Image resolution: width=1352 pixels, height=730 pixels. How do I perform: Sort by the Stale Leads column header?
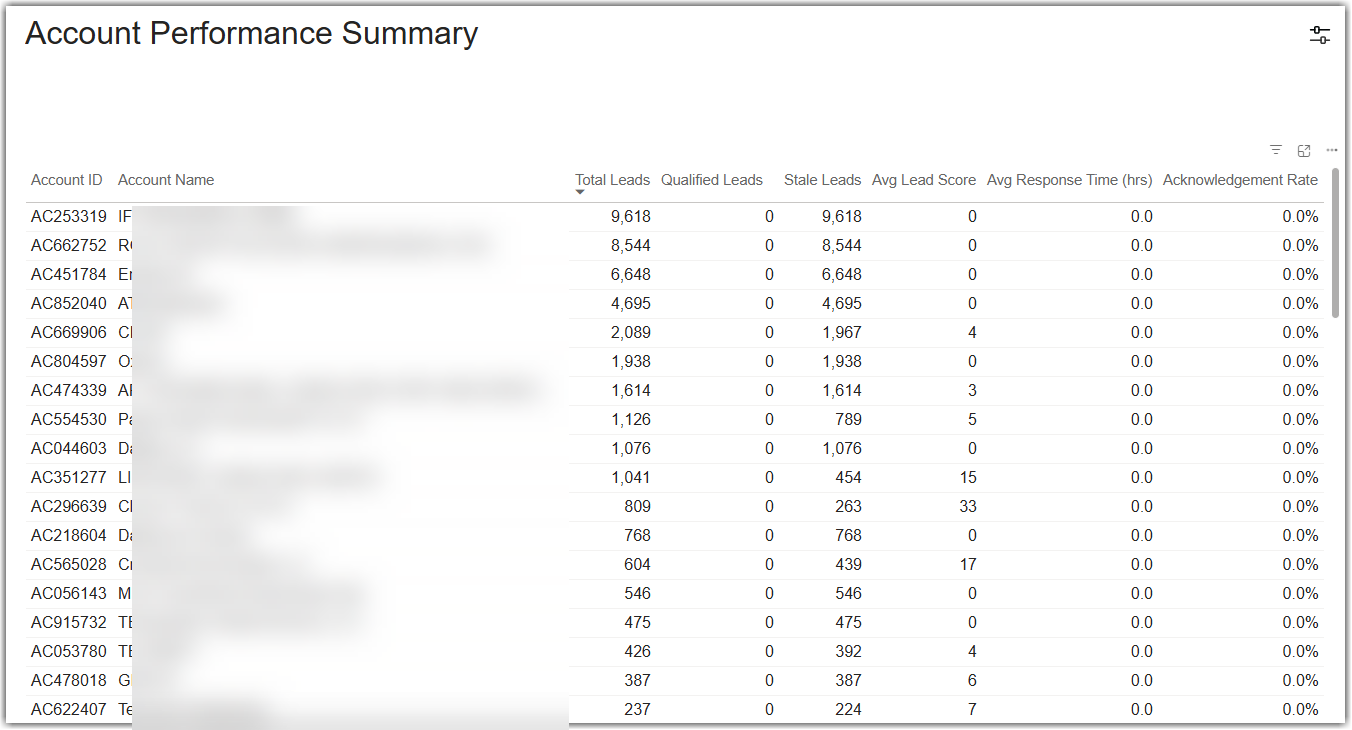coord(822,180)
